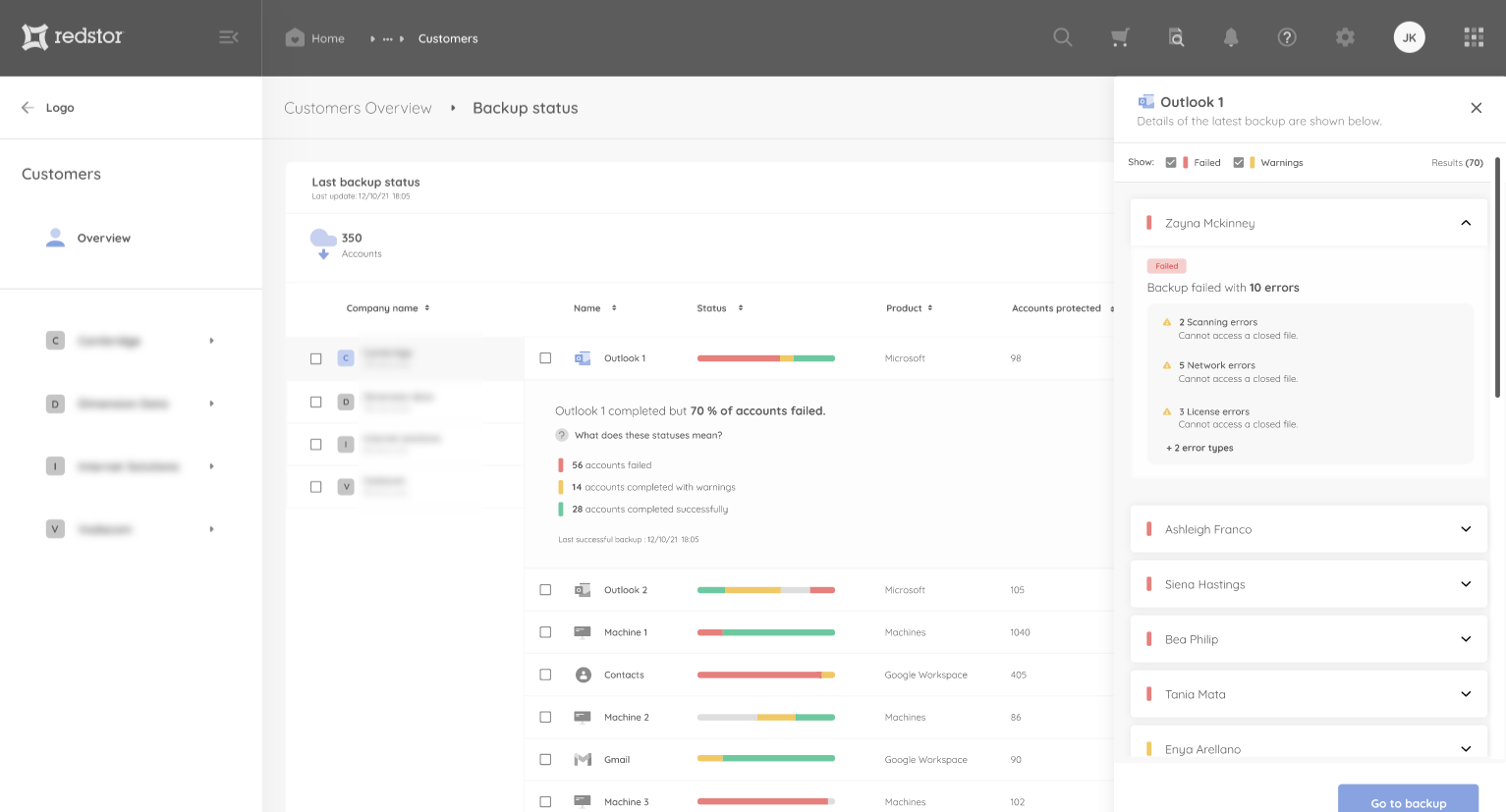Screen dimensions: 1506x812
Task: Click the Outlook 2 row icon
Action: click(x=583, y=590)
